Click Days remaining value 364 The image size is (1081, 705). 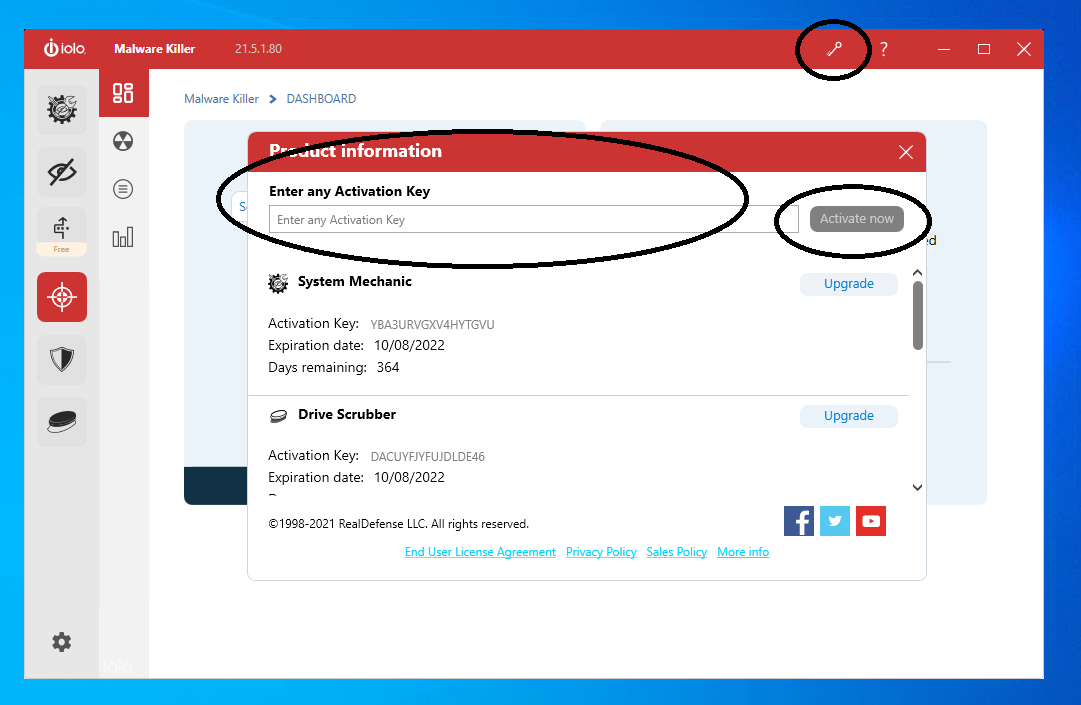click(x=388, y=367)
